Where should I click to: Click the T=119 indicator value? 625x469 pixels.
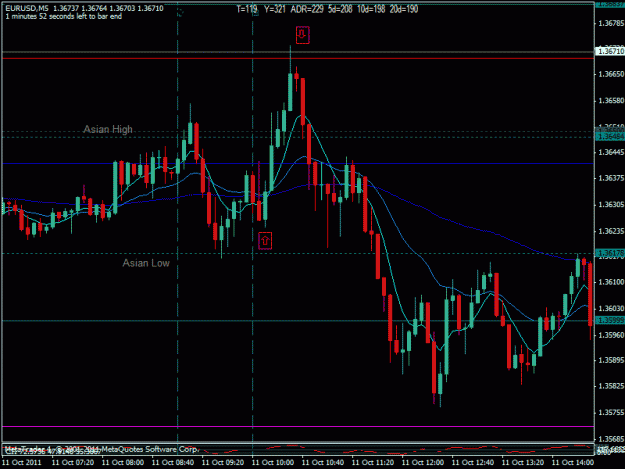247,9
